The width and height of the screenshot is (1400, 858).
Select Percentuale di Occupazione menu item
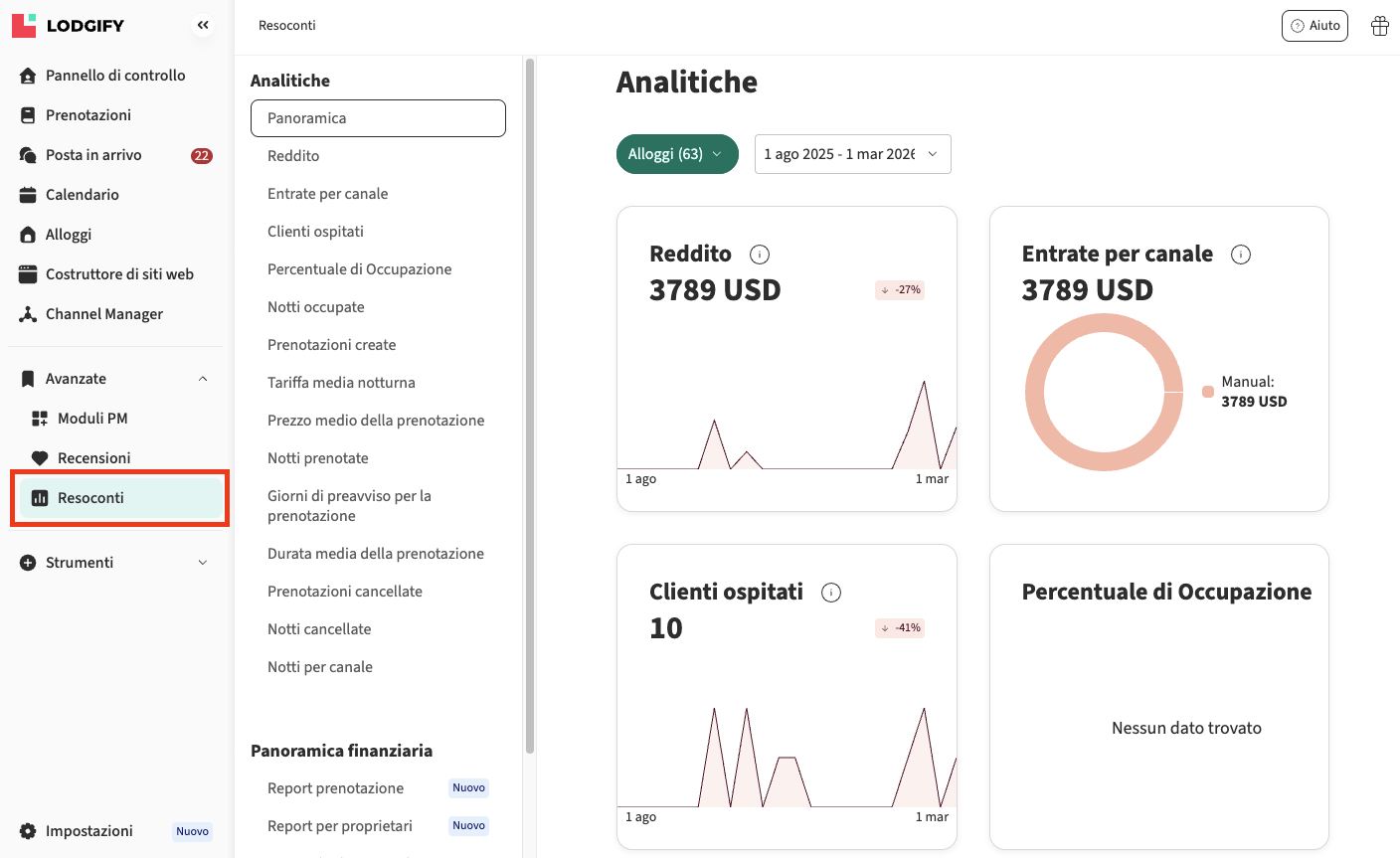(359, 269)
